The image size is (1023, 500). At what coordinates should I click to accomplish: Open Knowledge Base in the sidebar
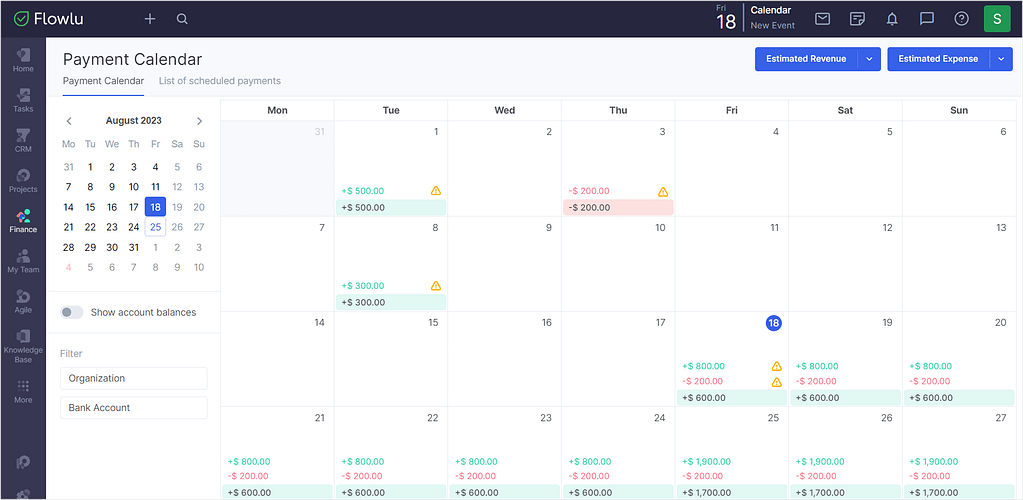click(23, 346)
